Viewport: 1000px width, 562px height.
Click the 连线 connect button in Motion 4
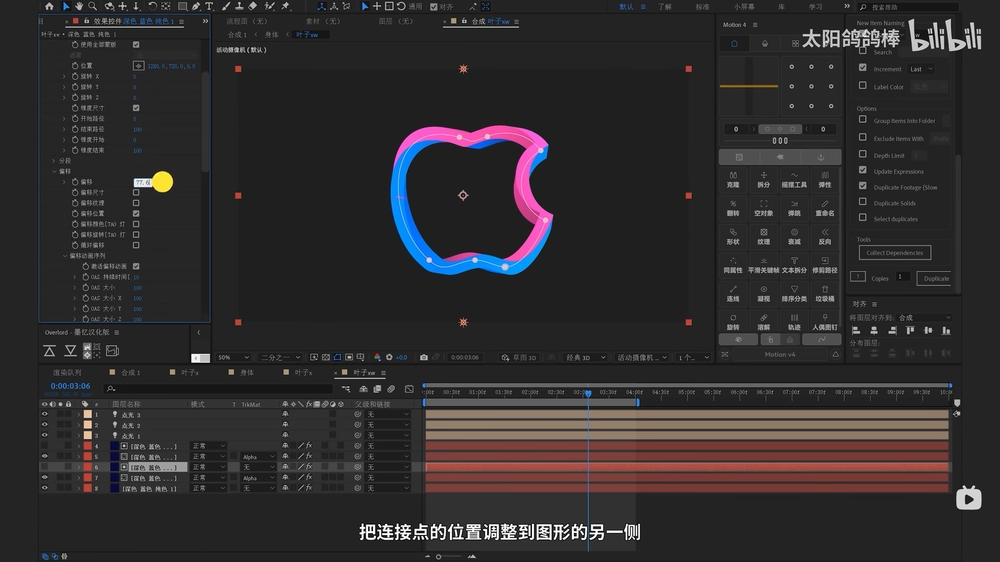(733, 293)
